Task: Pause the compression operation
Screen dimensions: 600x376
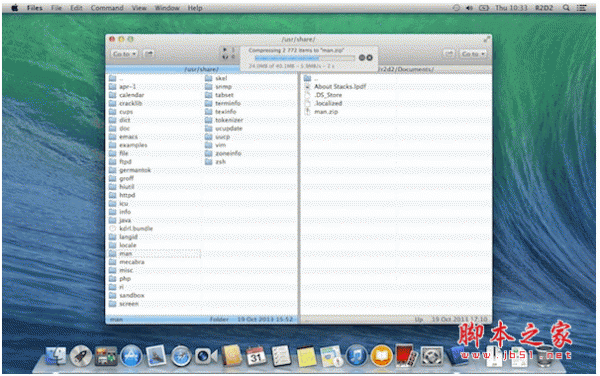Action: coord(362,58)
